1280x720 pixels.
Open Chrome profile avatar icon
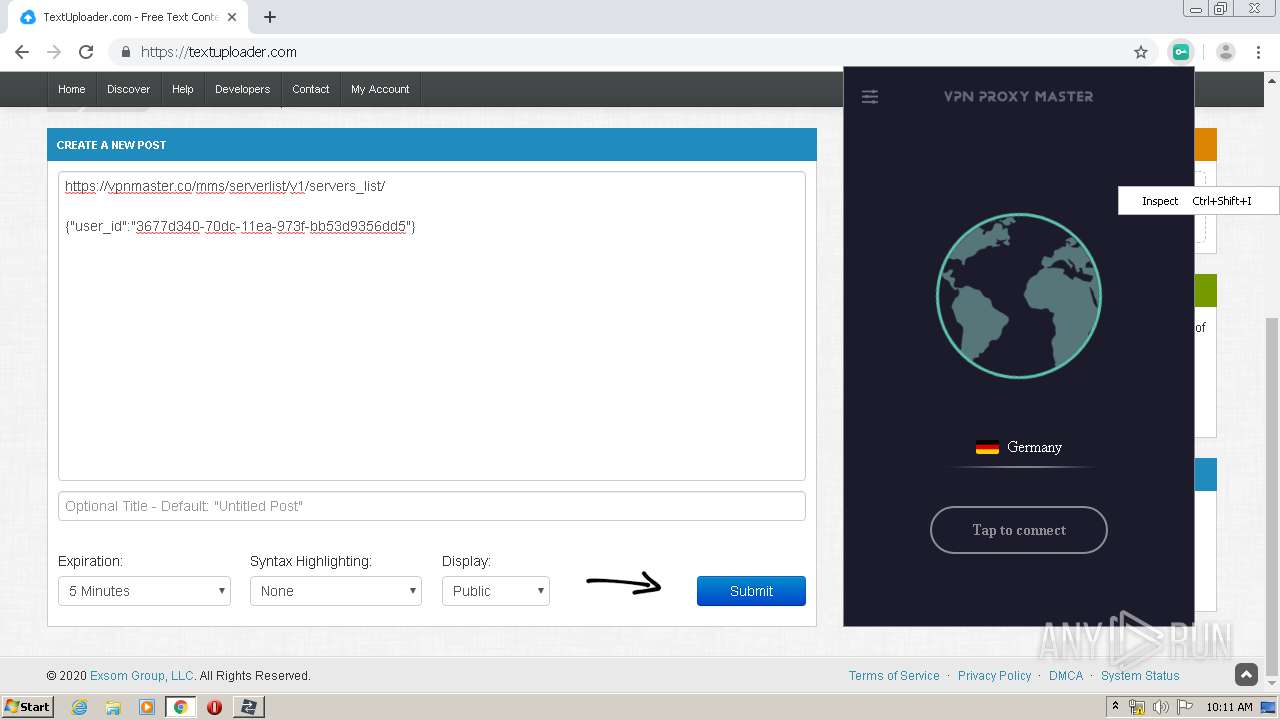pos(1226,52)
